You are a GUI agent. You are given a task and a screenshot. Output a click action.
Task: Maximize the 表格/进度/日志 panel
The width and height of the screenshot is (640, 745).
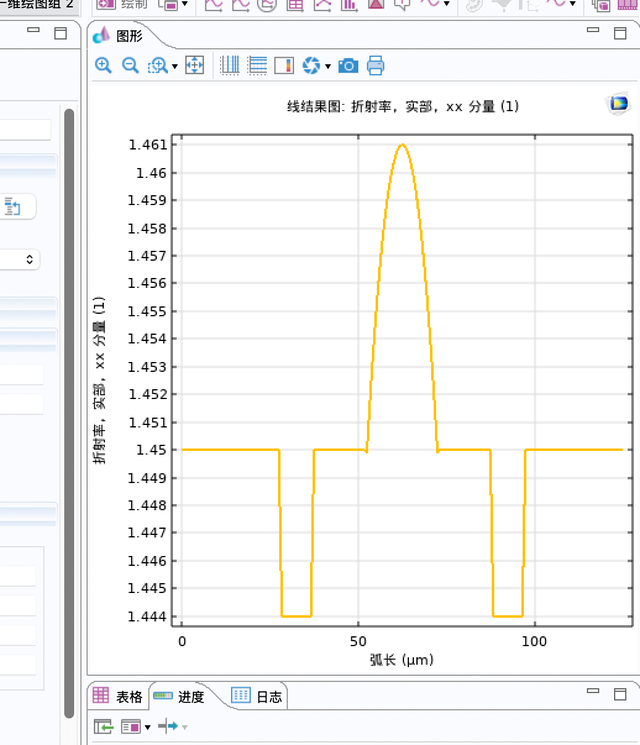(x=620, y=694)
